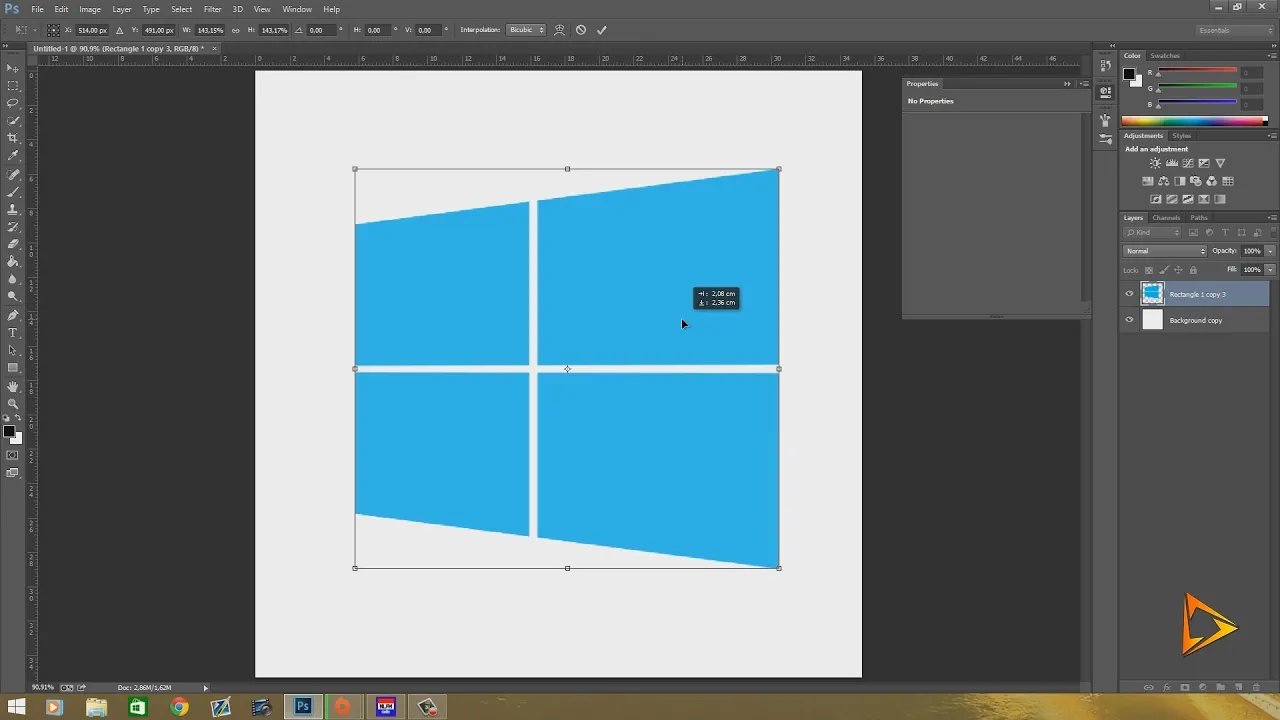Adjust the red R color slider
This screenshot has height=720, width=1280.
pos(1197,73)
